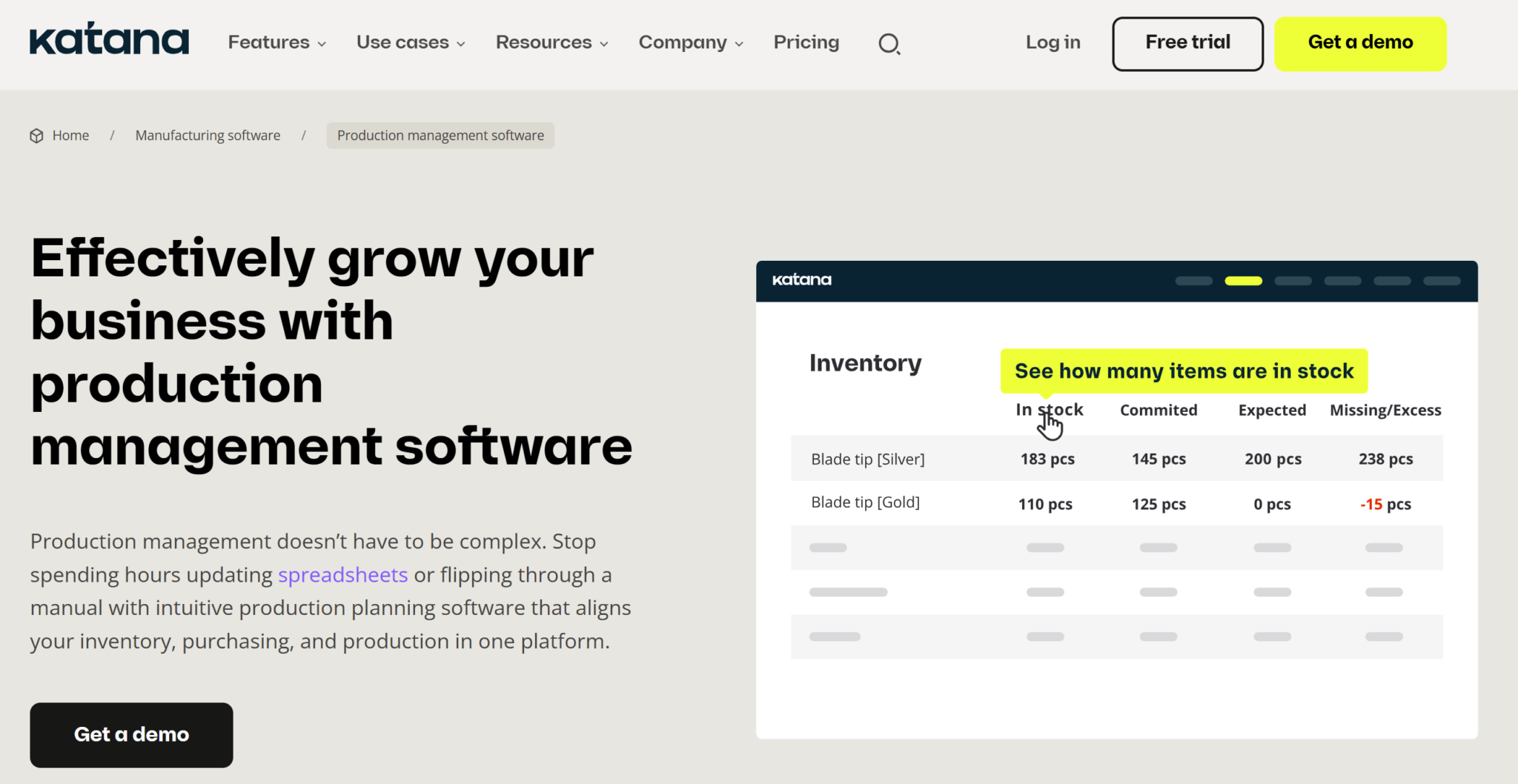The image size is (1518, 784).
Task: Follow the purple spreadsheets link
Action: 342,575
